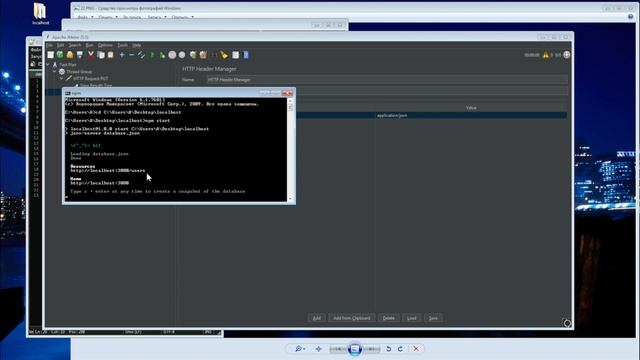The image size is (640, 360).
Task: Open the localhost folder on desktop
Action: 40,14
